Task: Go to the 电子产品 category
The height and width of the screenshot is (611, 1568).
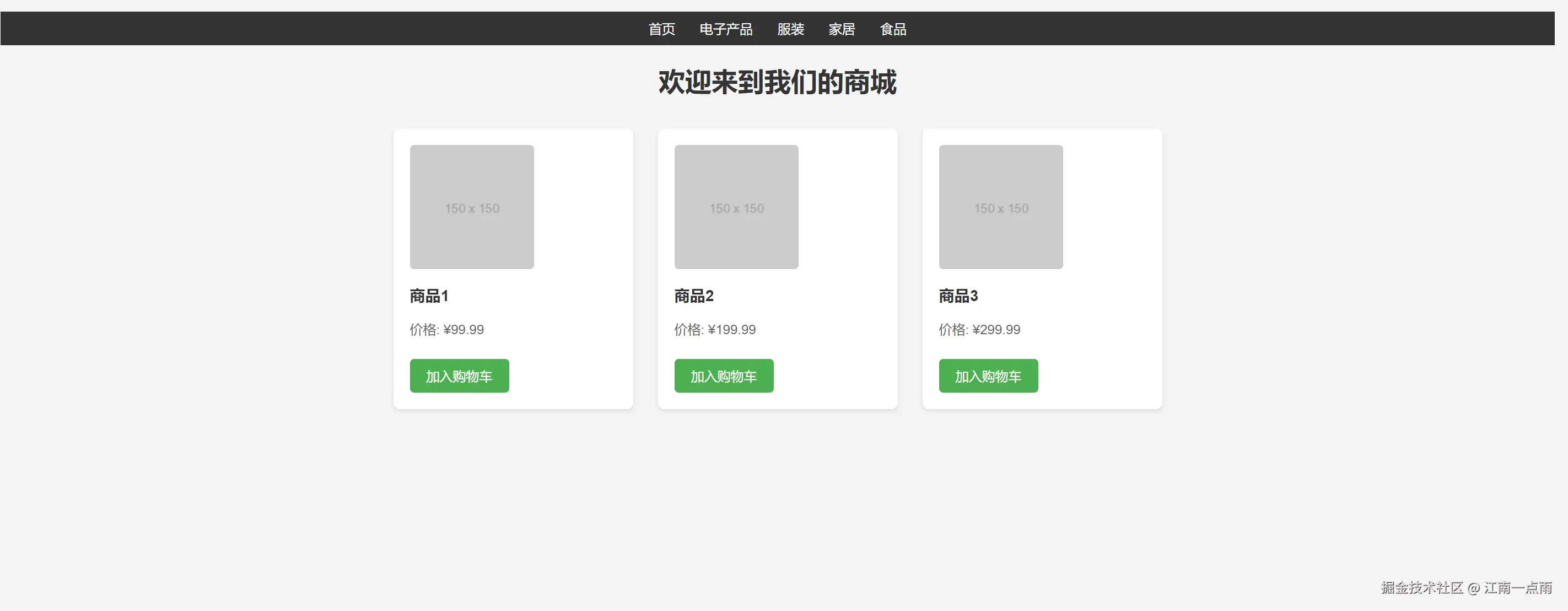Action: (x=725, y=29)
